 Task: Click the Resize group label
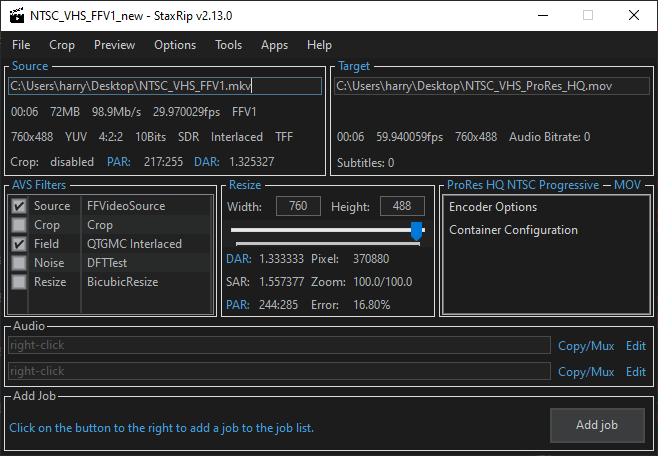(245, 185)
